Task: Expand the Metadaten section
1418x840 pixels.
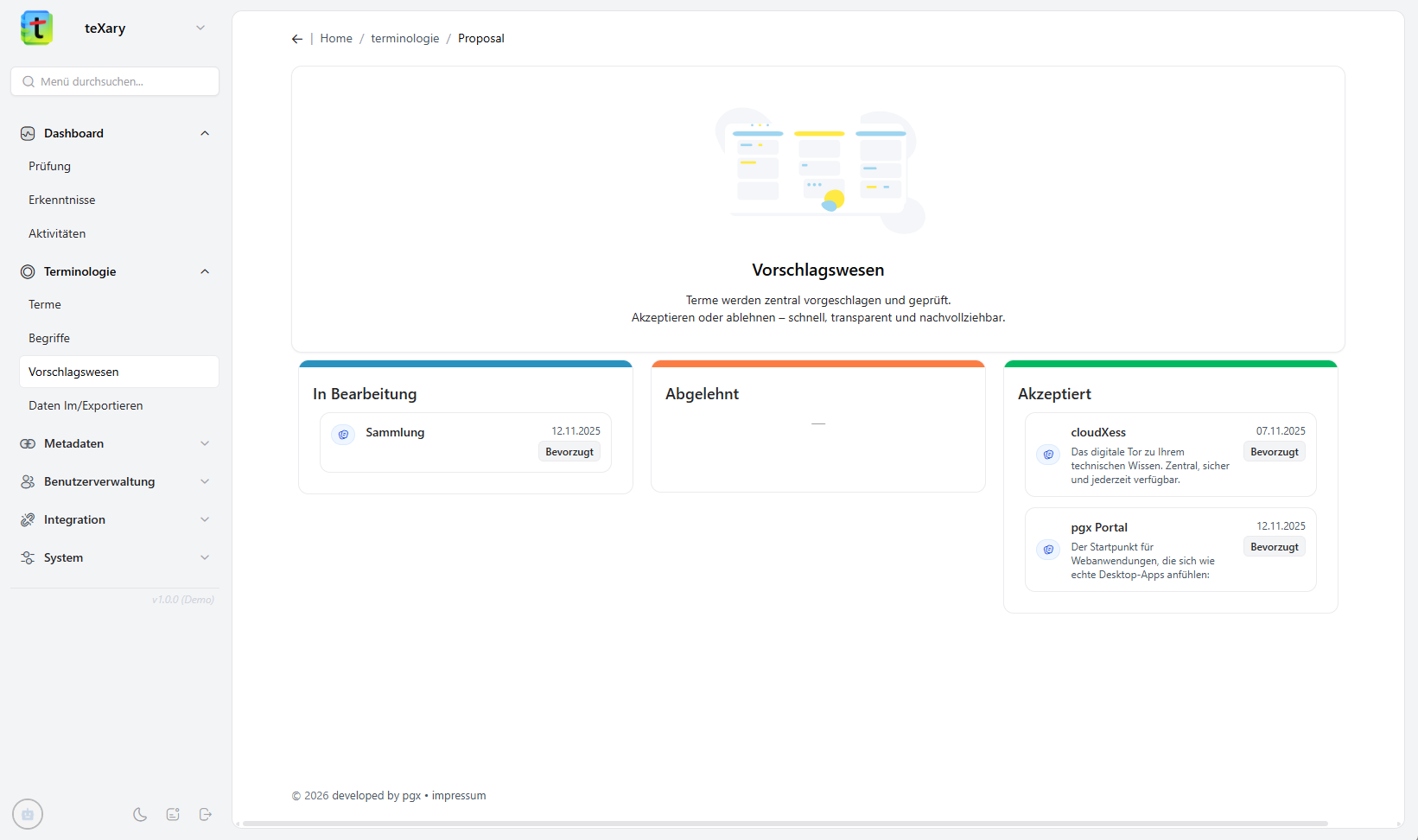Action: [x=205, y=443]
